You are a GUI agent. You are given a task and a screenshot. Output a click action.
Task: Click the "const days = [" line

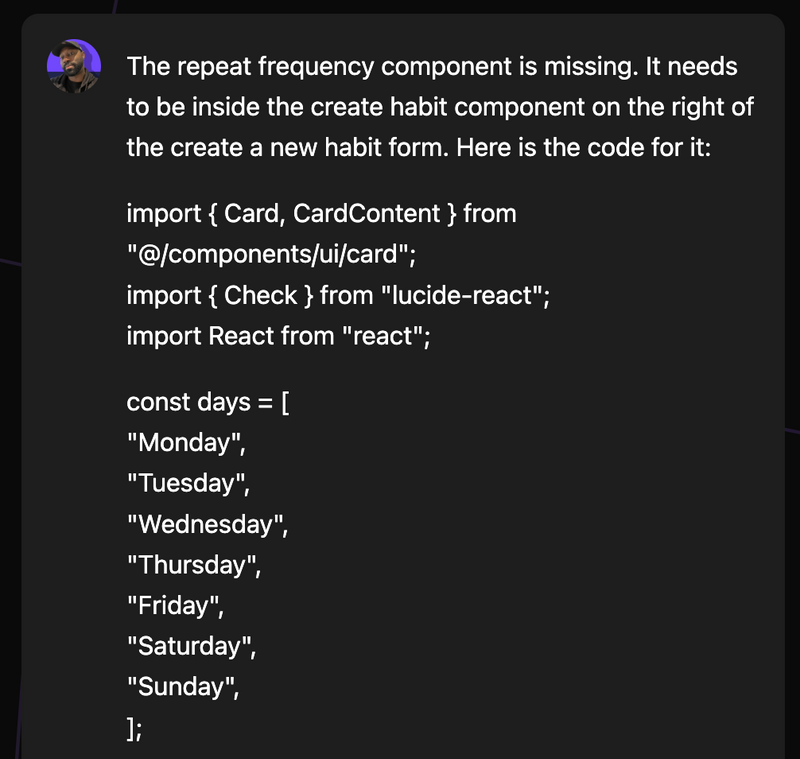pos(208,402)
